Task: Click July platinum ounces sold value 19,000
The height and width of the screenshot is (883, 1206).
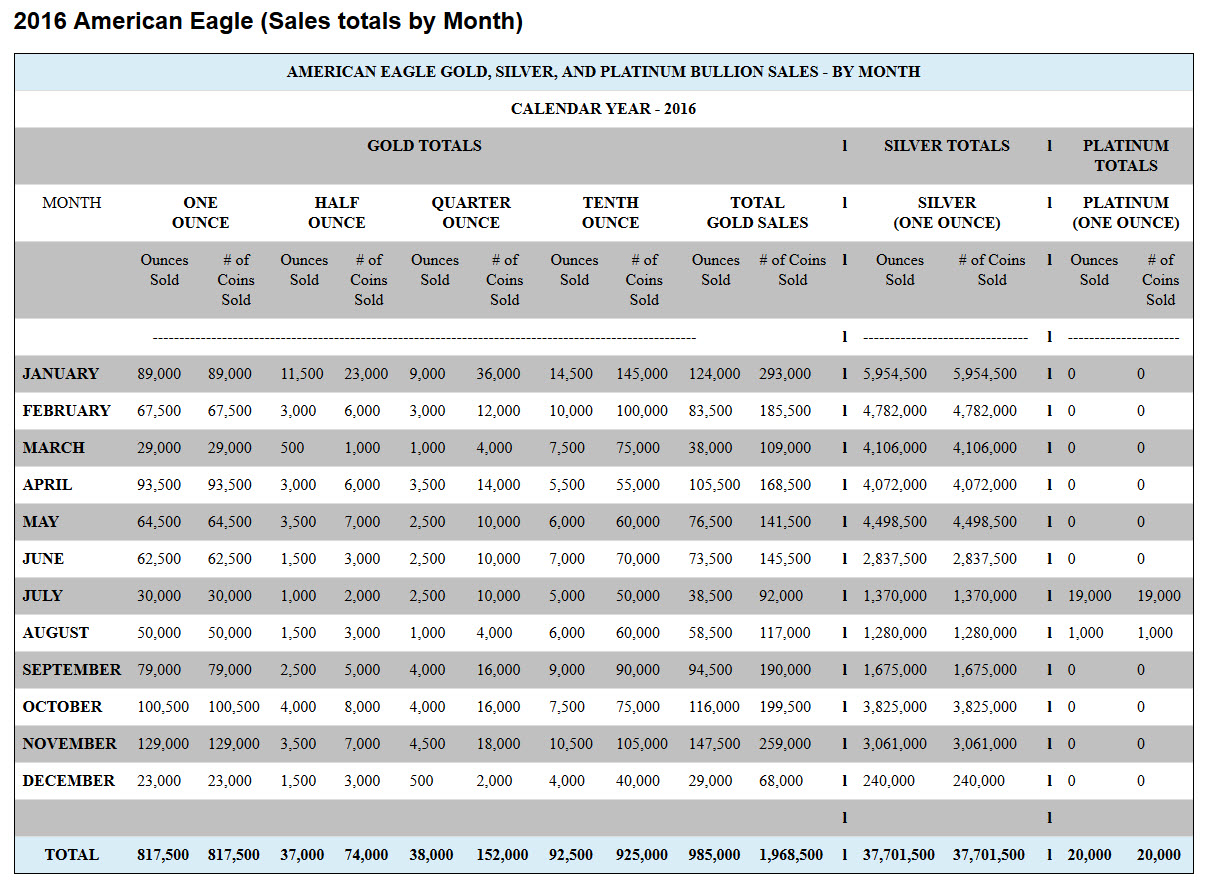Action: pos(1089,596)
